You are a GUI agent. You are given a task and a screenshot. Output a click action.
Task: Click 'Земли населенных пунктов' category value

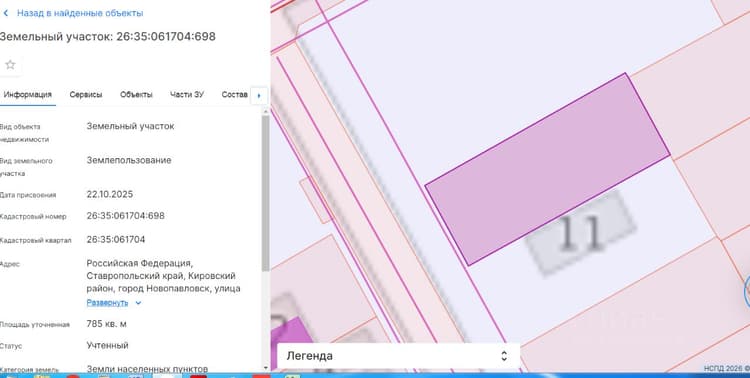pyautogui.click(x=147, y=369)
